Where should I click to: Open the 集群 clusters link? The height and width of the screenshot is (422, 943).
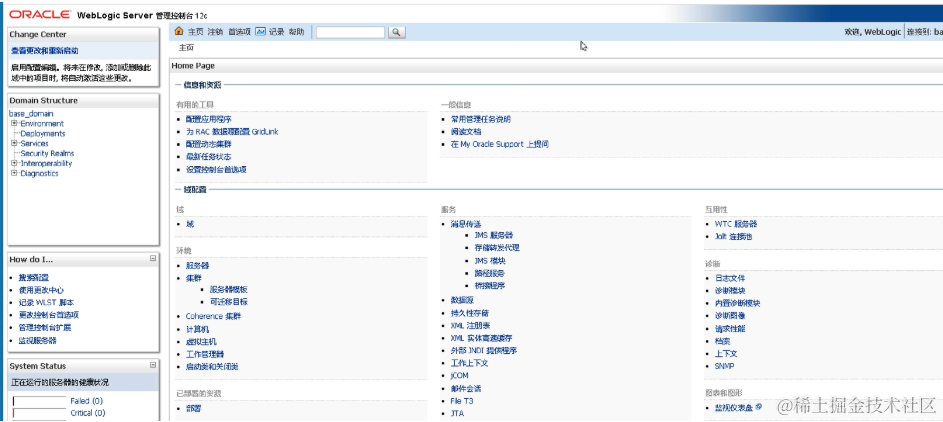tap(194, 278)
